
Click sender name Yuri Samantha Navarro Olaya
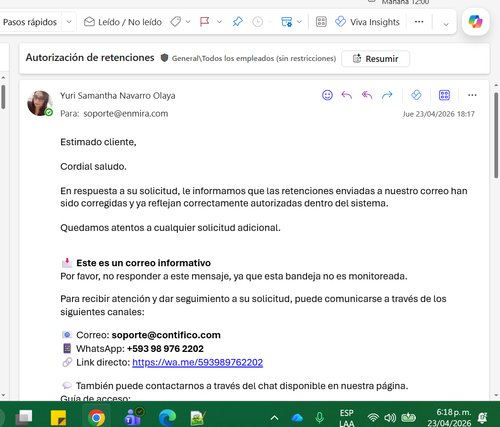118,96
